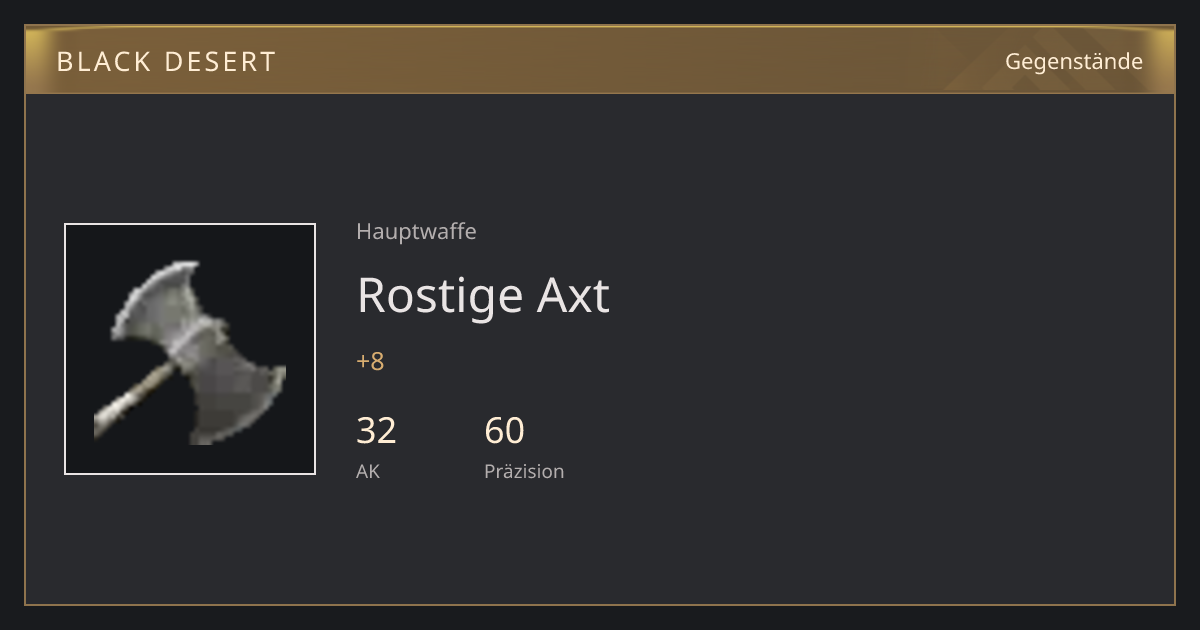Click the +8 enhancement level text
This screenshot has width=1200, height=630.
[370, 362]
